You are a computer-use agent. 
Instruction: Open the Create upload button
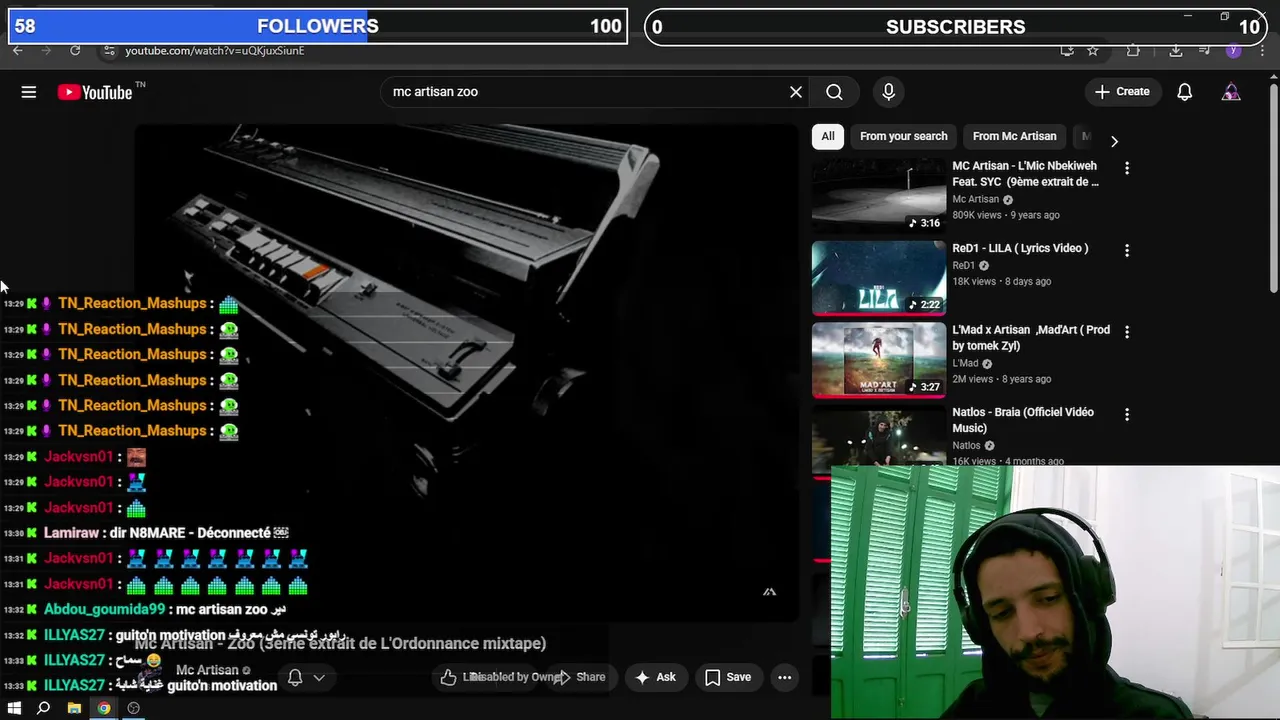coord(1123,91)
